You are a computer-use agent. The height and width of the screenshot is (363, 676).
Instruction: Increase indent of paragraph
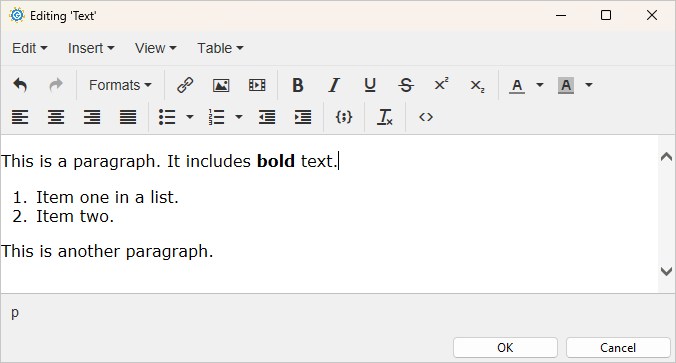point(303,117)
